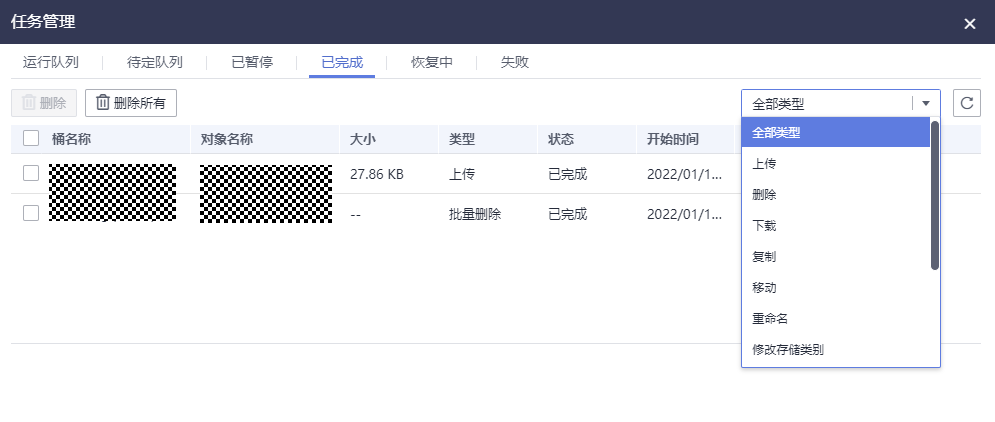Click the 对象名称 column header
995x422 pixels.
(x=227, y=139)
